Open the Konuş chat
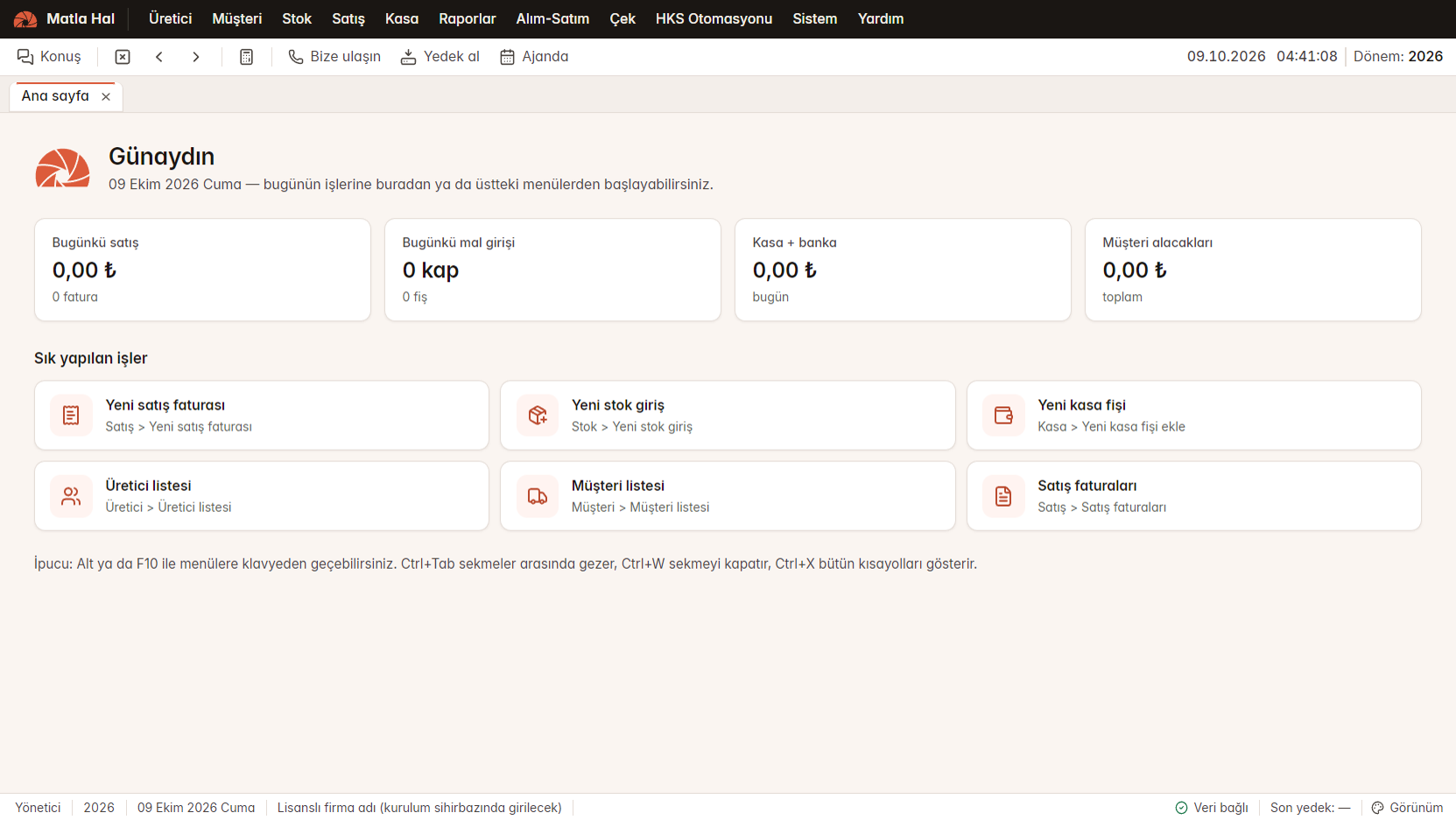Screen dimensions: 1456x820 click(x=49, y=57)
